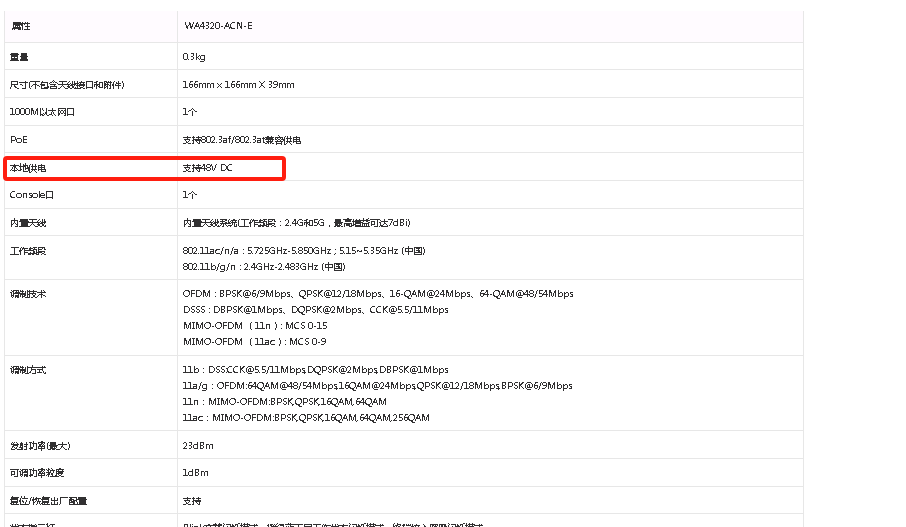Click the 重量 row label
Screen dimensions: 906x527
[x=19, y=57]
